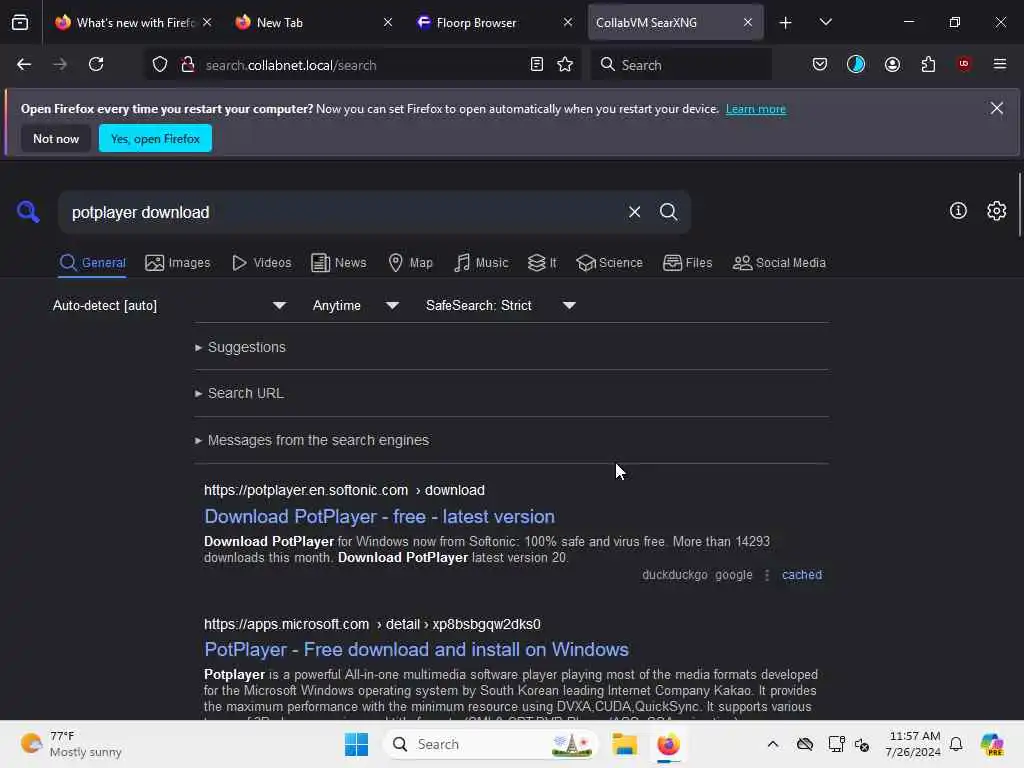Open weather widget showing 77°F

click(71, 744)
